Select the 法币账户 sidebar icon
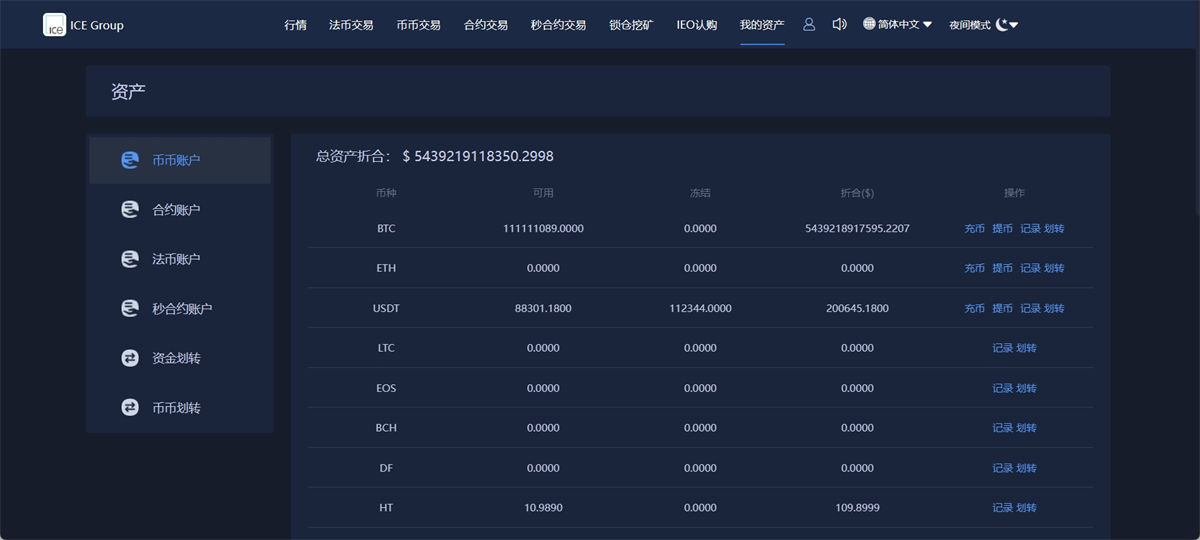Viewport: 1200px width, 540px height. coord(130,259)
